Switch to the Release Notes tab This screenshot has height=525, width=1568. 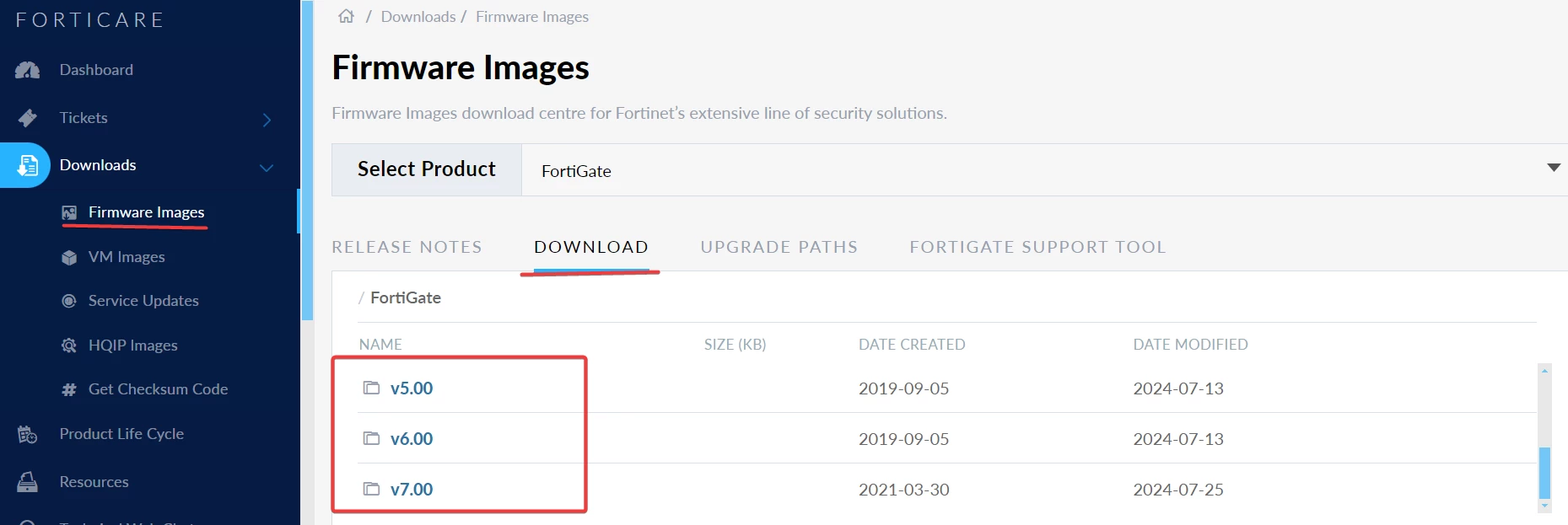407,247
